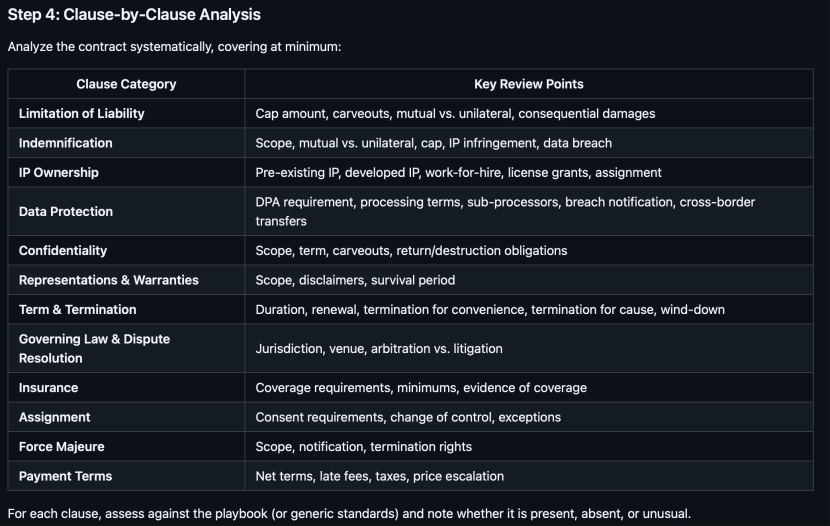Click the Payment Terms cell
Image resolution: width=830 pixels, height=526 pixels.
pyautogui.click(x=66, y=476)
